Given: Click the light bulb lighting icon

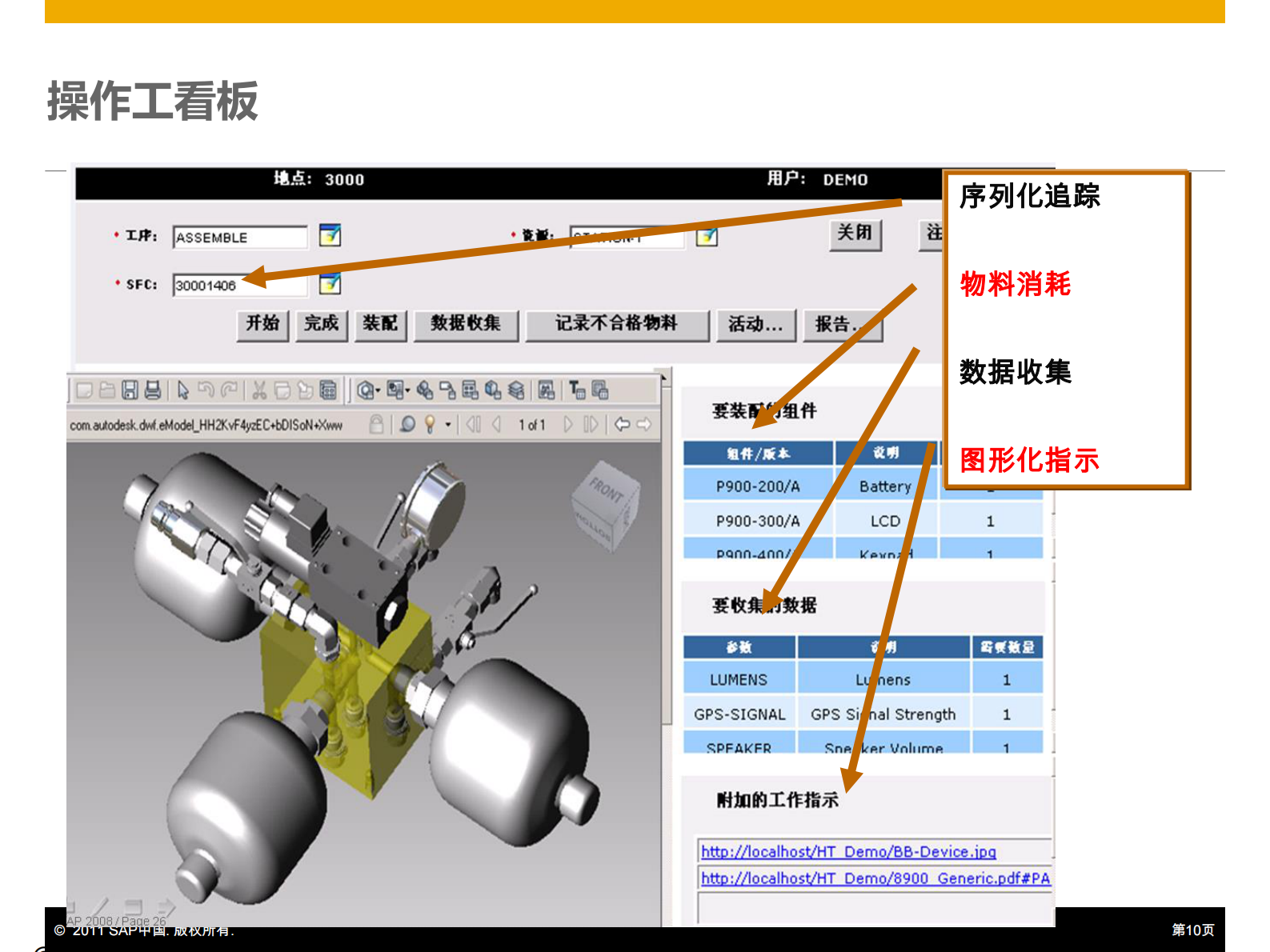Looking at the screenshot, I should [430, 424].
